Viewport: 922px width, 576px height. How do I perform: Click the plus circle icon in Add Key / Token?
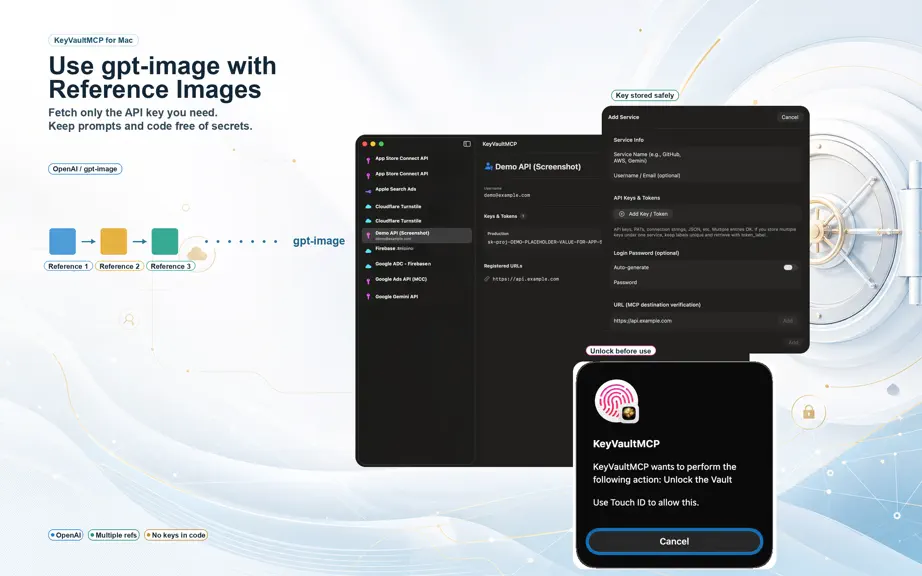[x=622, y=214]
